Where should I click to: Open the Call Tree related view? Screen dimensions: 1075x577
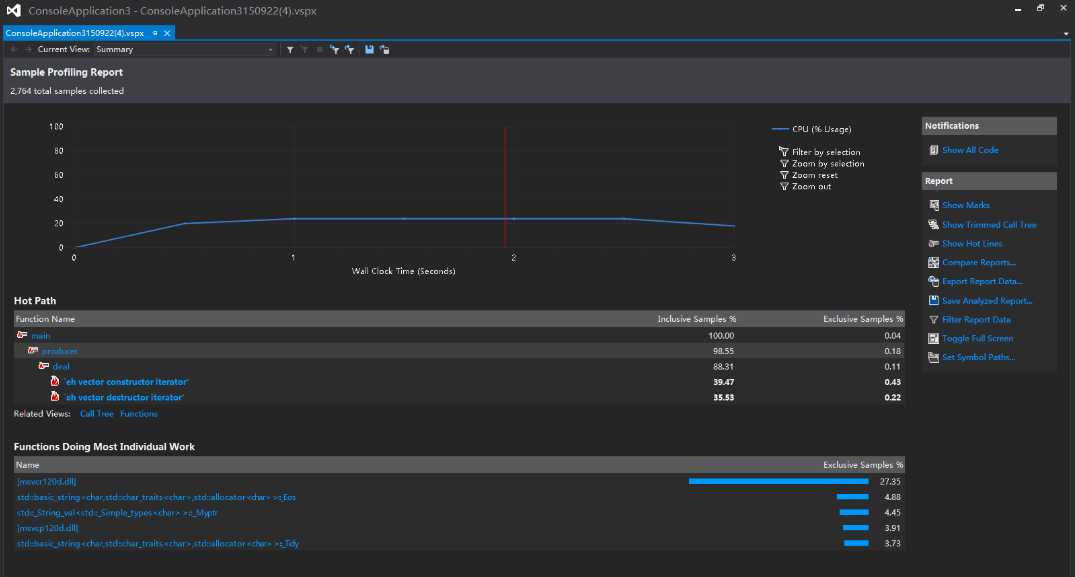[97, 414]
